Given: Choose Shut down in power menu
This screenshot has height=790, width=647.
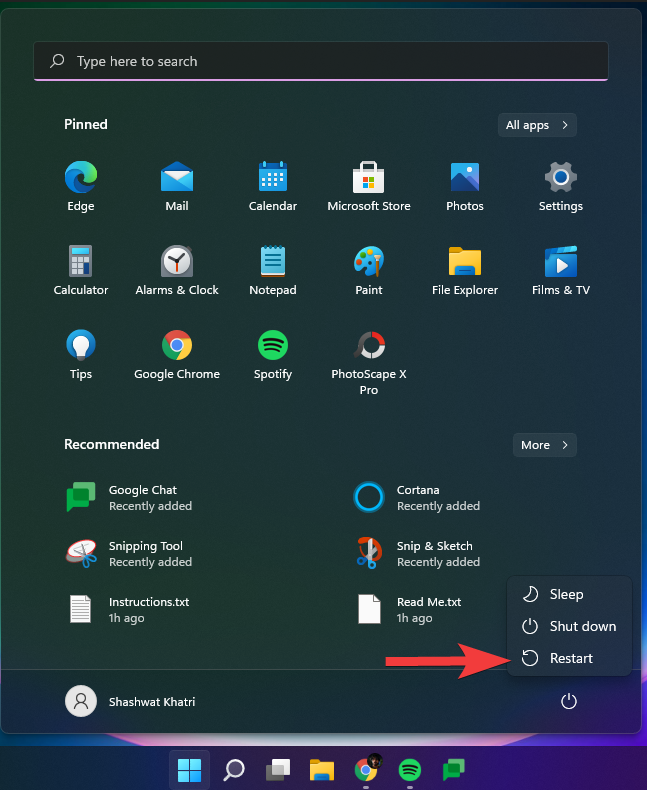Looking at the screenshot, I should pos(569,626).
